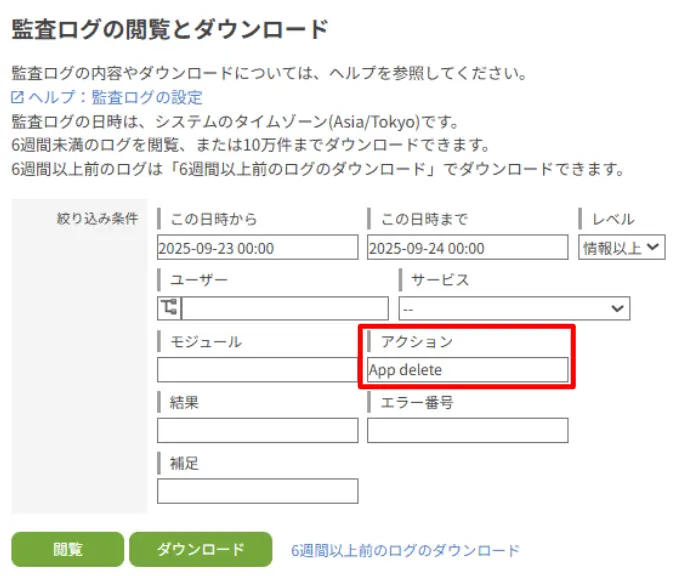
Task: Open the サービス dropdown list
Action: pyautogui.click(x=514, y=308)
